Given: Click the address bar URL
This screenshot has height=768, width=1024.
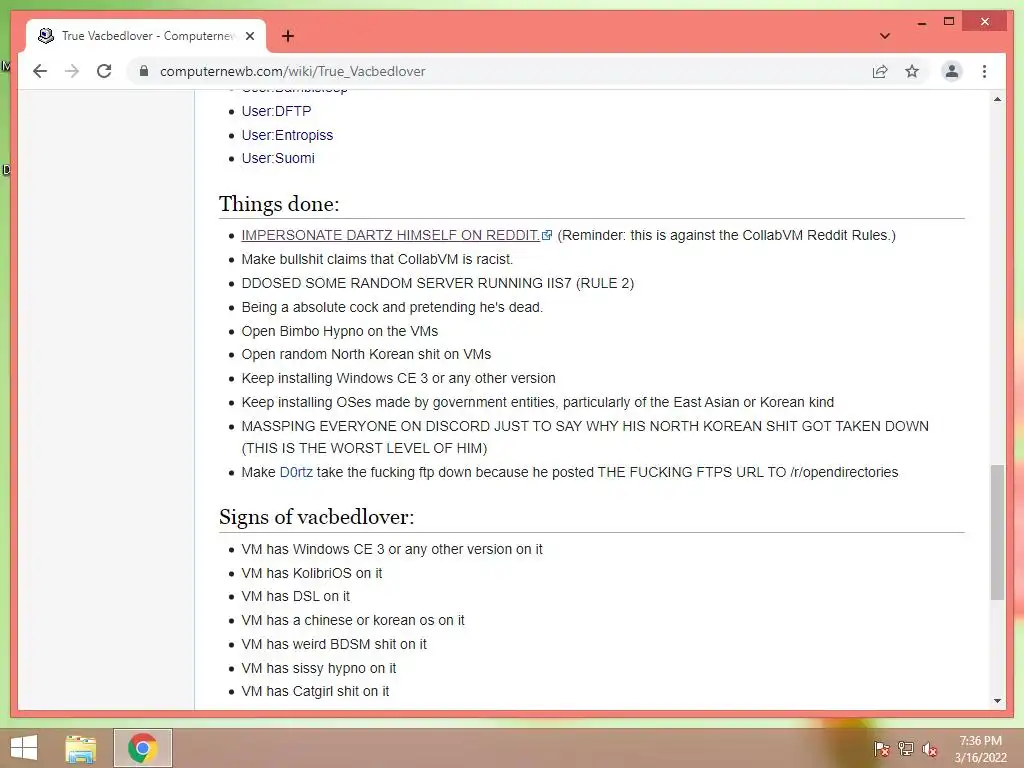Looking at the screenshot, I should click(293, 71).
